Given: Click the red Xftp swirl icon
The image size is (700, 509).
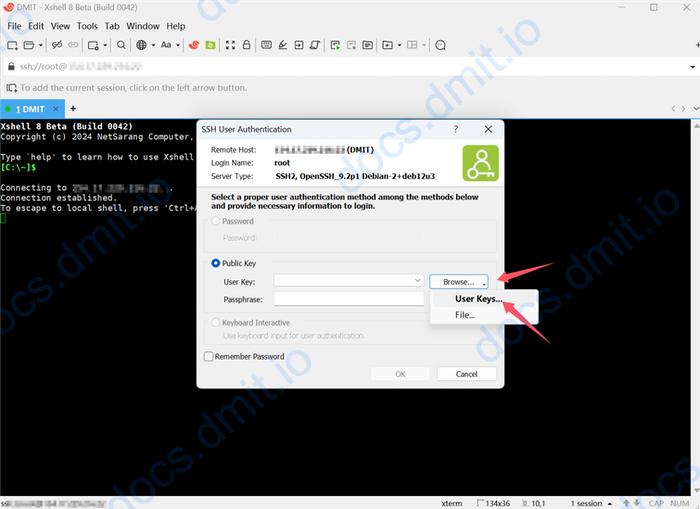Looking at the screenshot, I should (195, 45).
